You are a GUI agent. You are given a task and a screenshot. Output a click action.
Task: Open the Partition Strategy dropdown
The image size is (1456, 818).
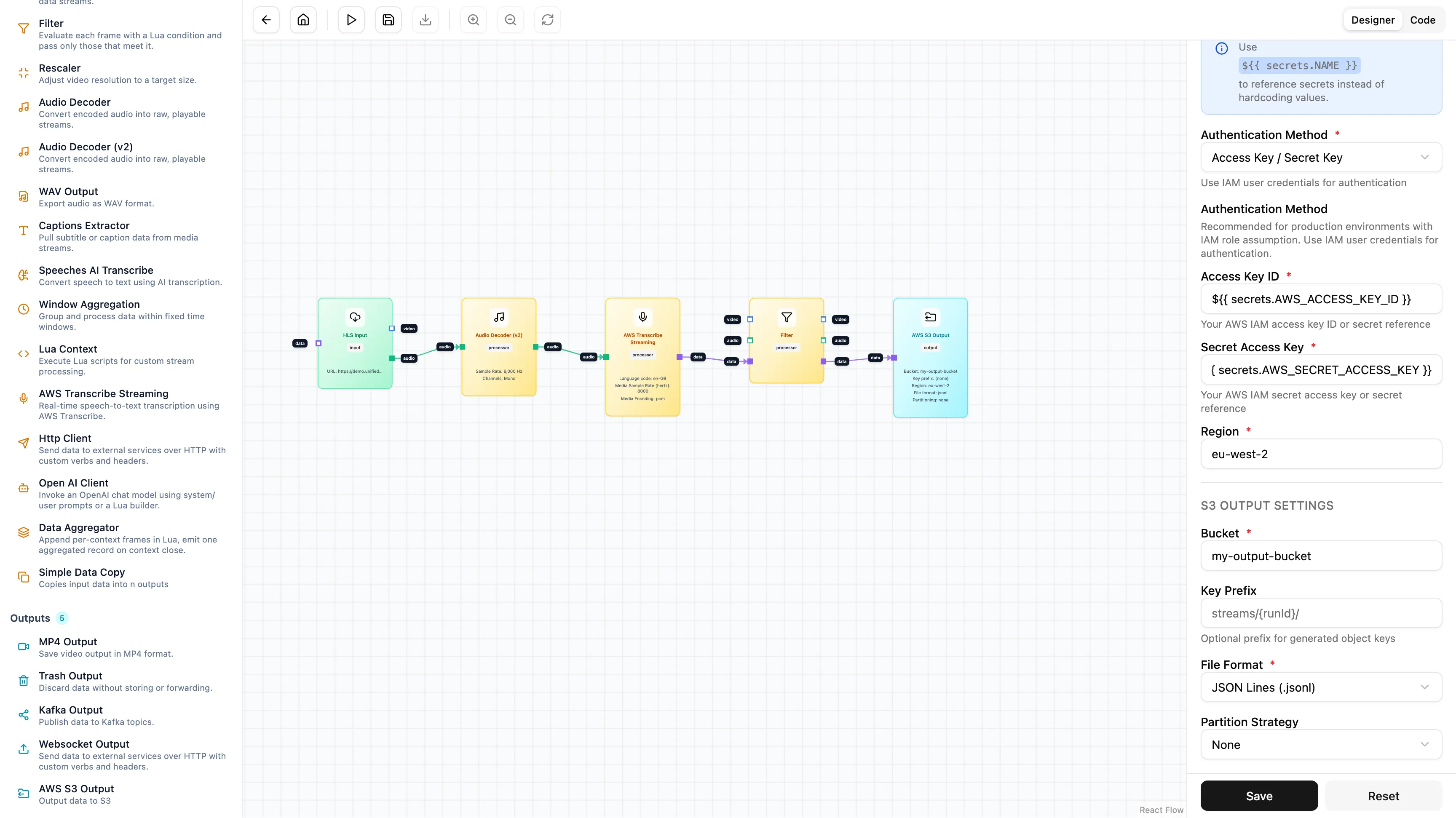pyautogui.click(x=1321, y=745)
